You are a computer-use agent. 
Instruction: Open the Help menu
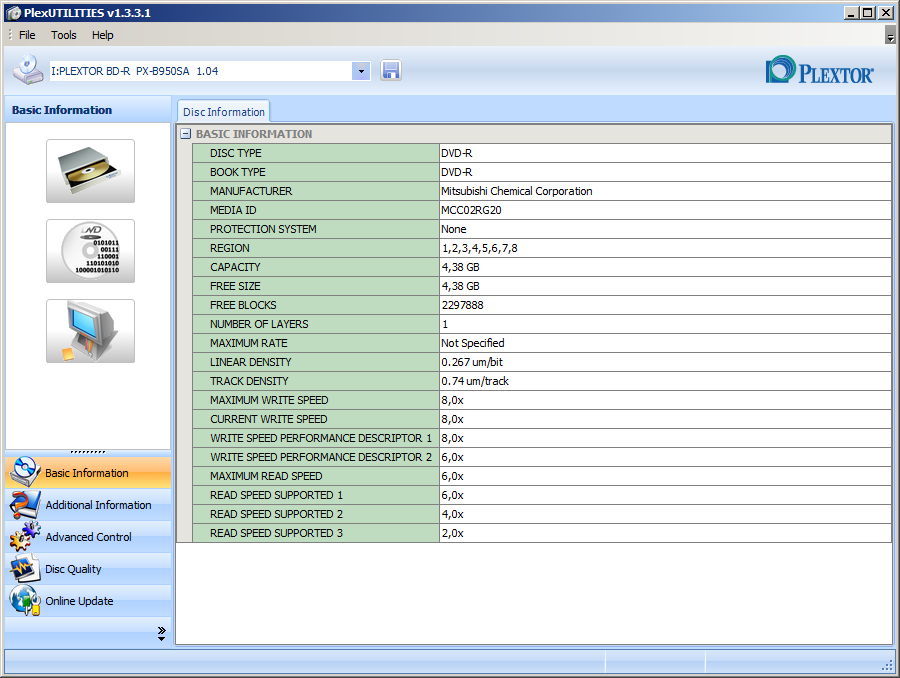pyautogui.click(x=103, y=35)
